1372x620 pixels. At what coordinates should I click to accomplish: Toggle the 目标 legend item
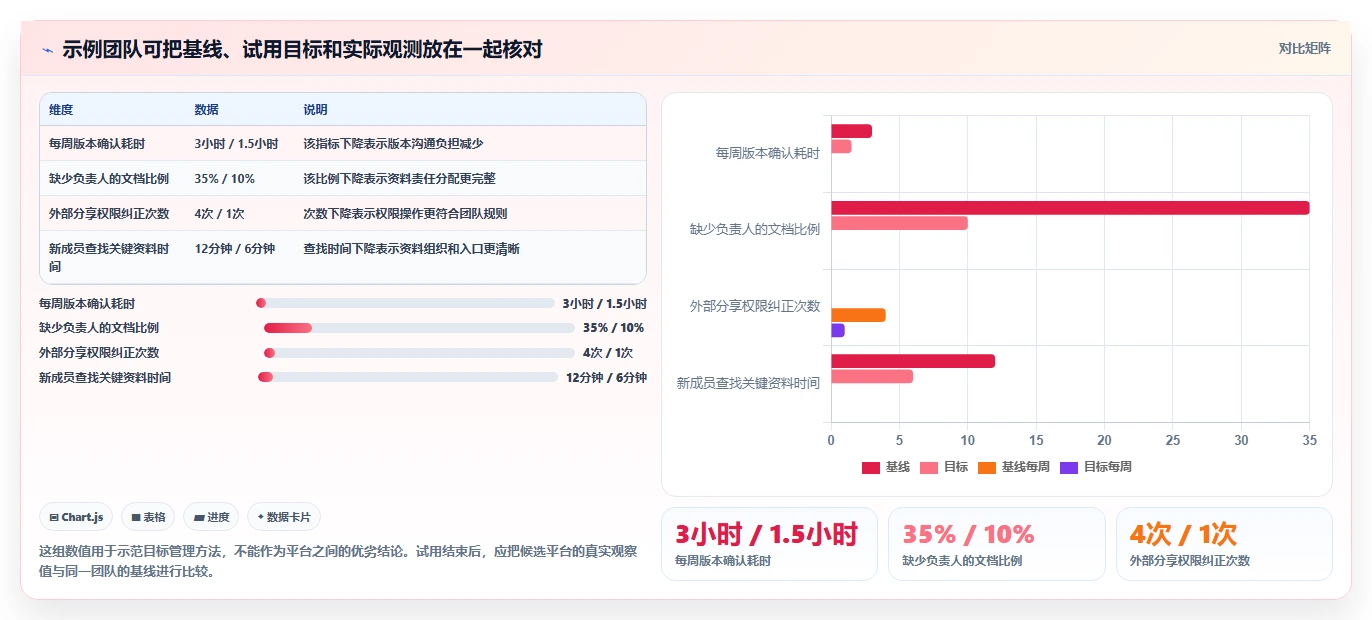coord(944,467)
